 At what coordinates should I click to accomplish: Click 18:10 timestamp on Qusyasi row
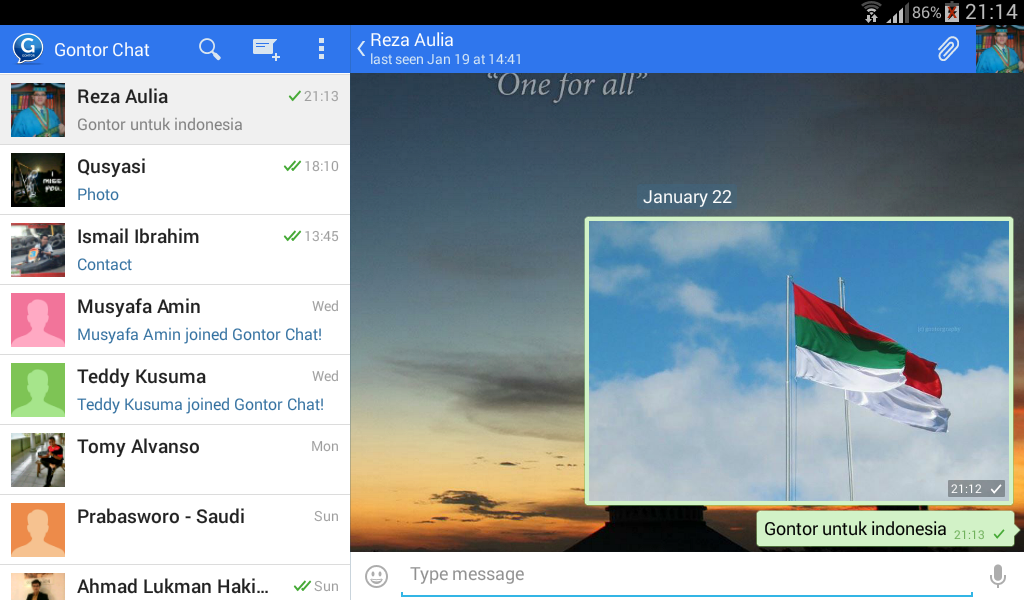tap(321, 166)
